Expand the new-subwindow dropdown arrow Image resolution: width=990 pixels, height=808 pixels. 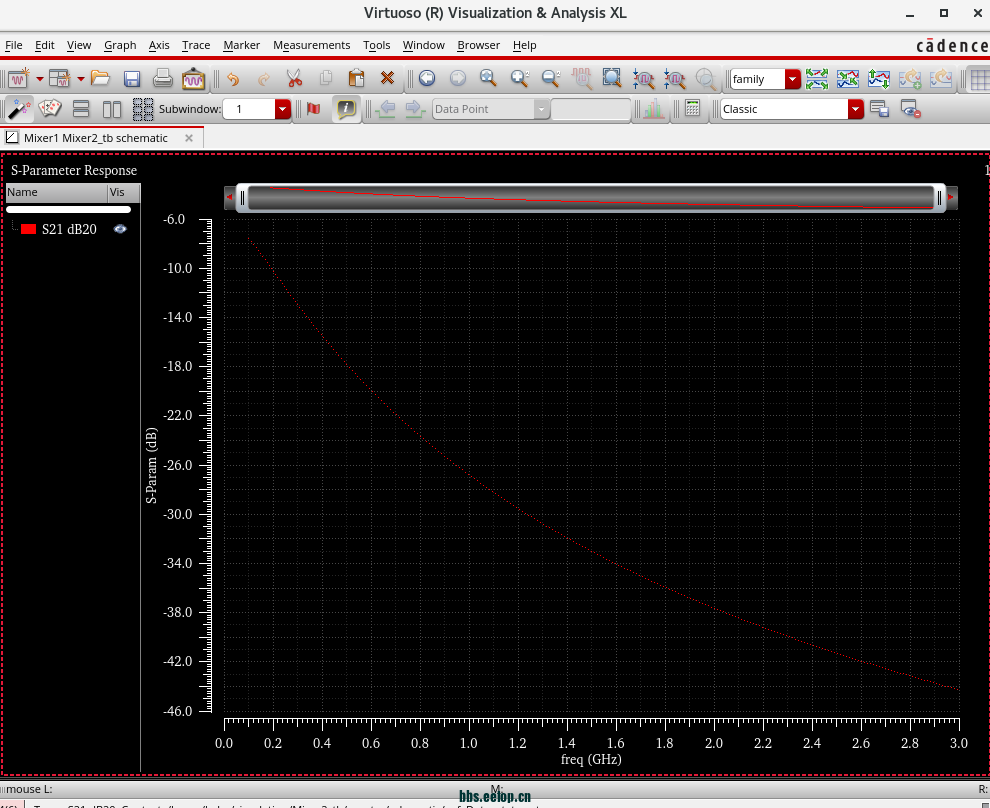coord(81,79)
